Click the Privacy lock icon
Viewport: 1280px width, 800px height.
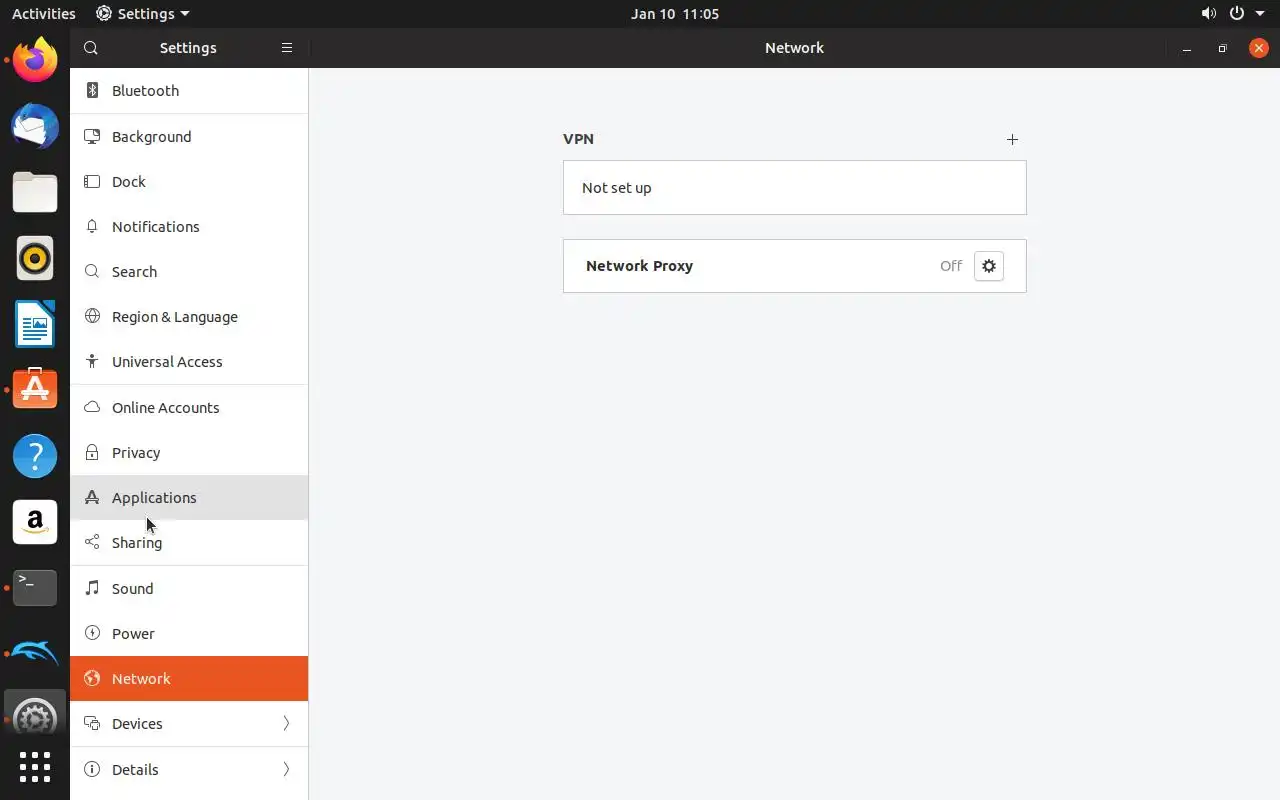coord(92,452)
